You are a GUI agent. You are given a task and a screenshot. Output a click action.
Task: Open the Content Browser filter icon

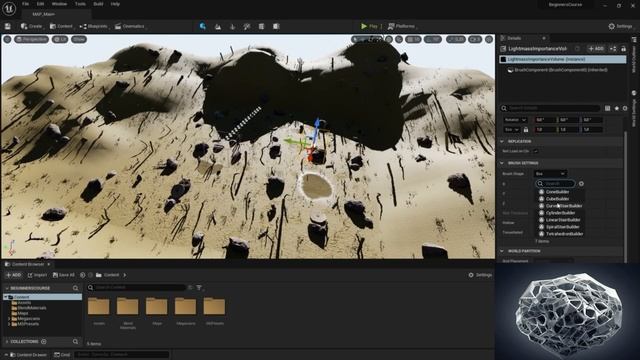point(199,288)
